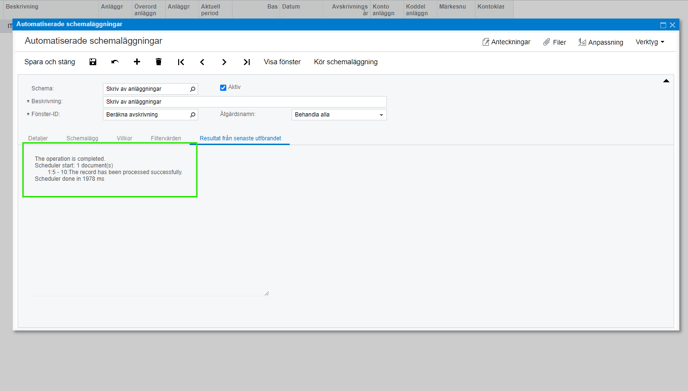Switch to the Filtervärden tab
The height and width of the screenshot is (391, 688).
pyautogui.click(x=166, y=138)
